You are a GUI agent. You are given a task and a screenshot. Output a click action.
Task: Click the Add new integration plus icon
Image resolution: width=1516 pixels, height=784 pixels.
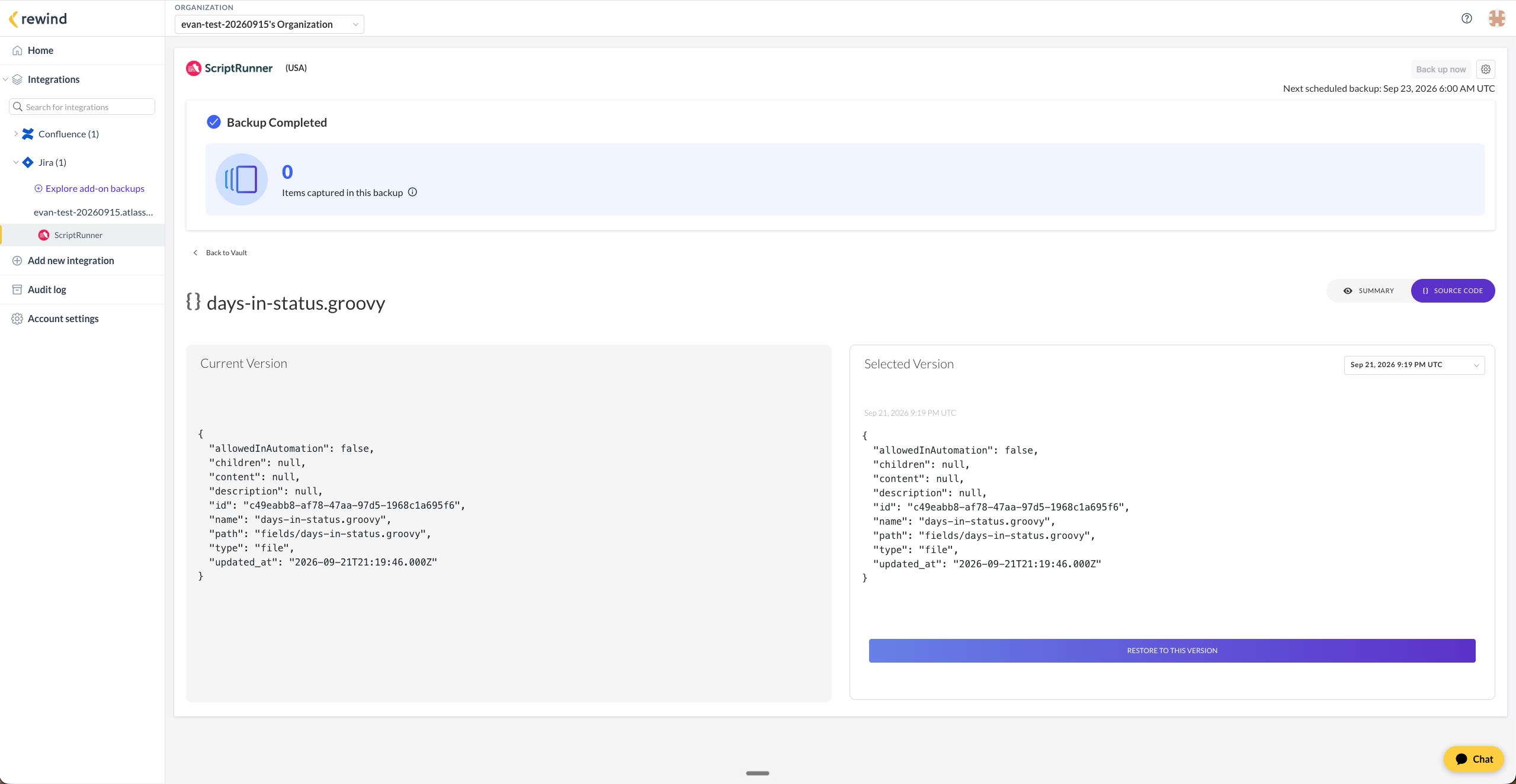pos(17,261)
